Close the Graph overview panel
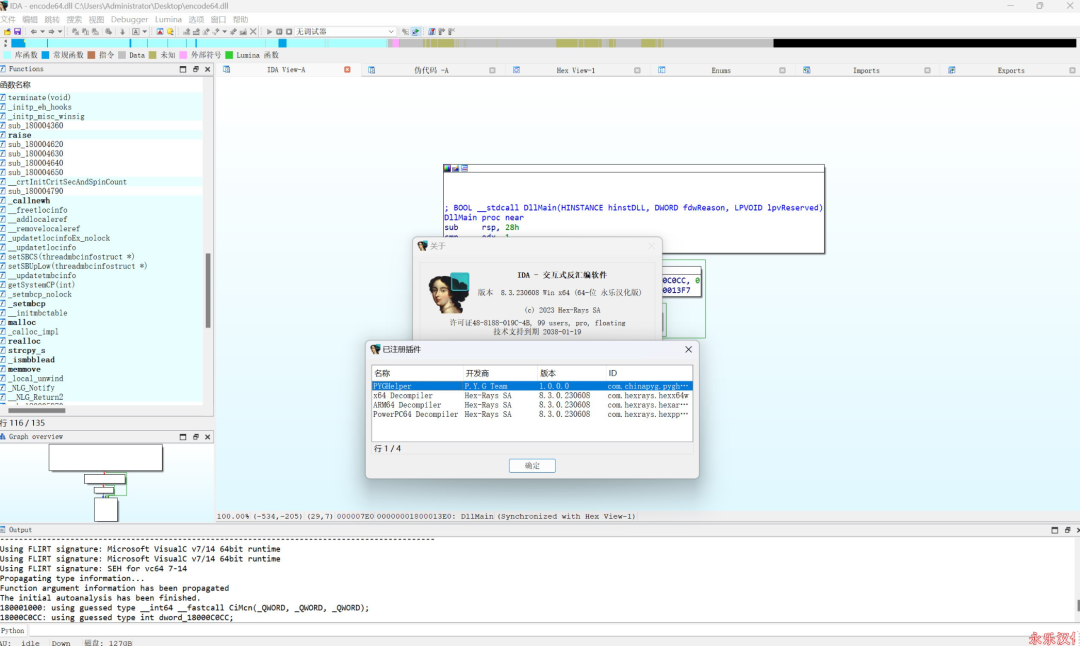This screenshot has height=646, width=1080. (x=207, y=437)
